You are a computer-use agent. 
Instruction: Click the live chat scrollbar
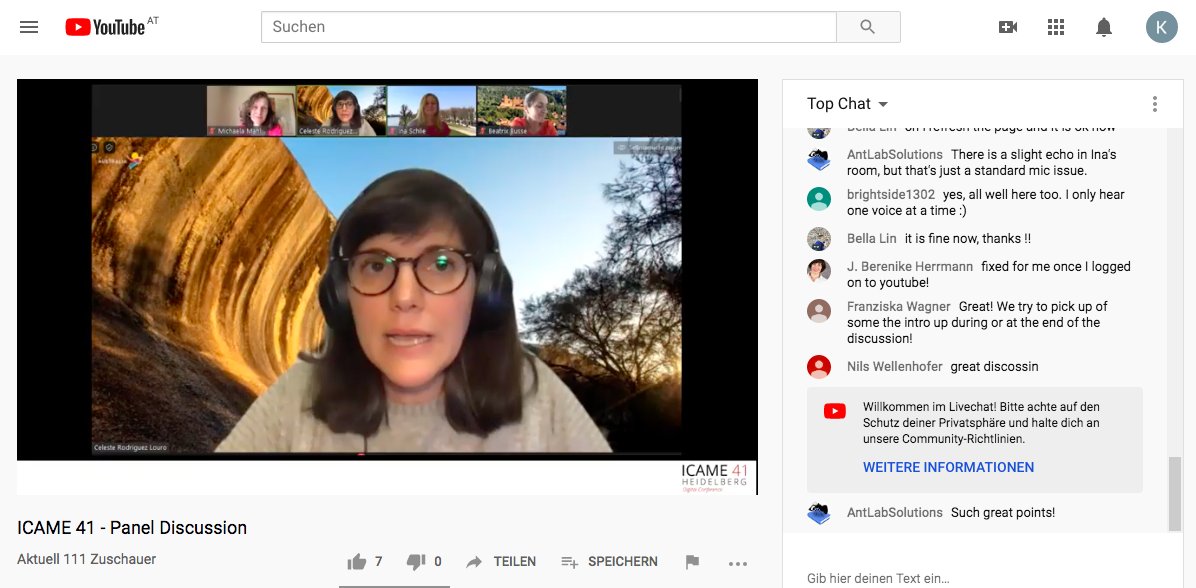click(x=1175, y=493)
